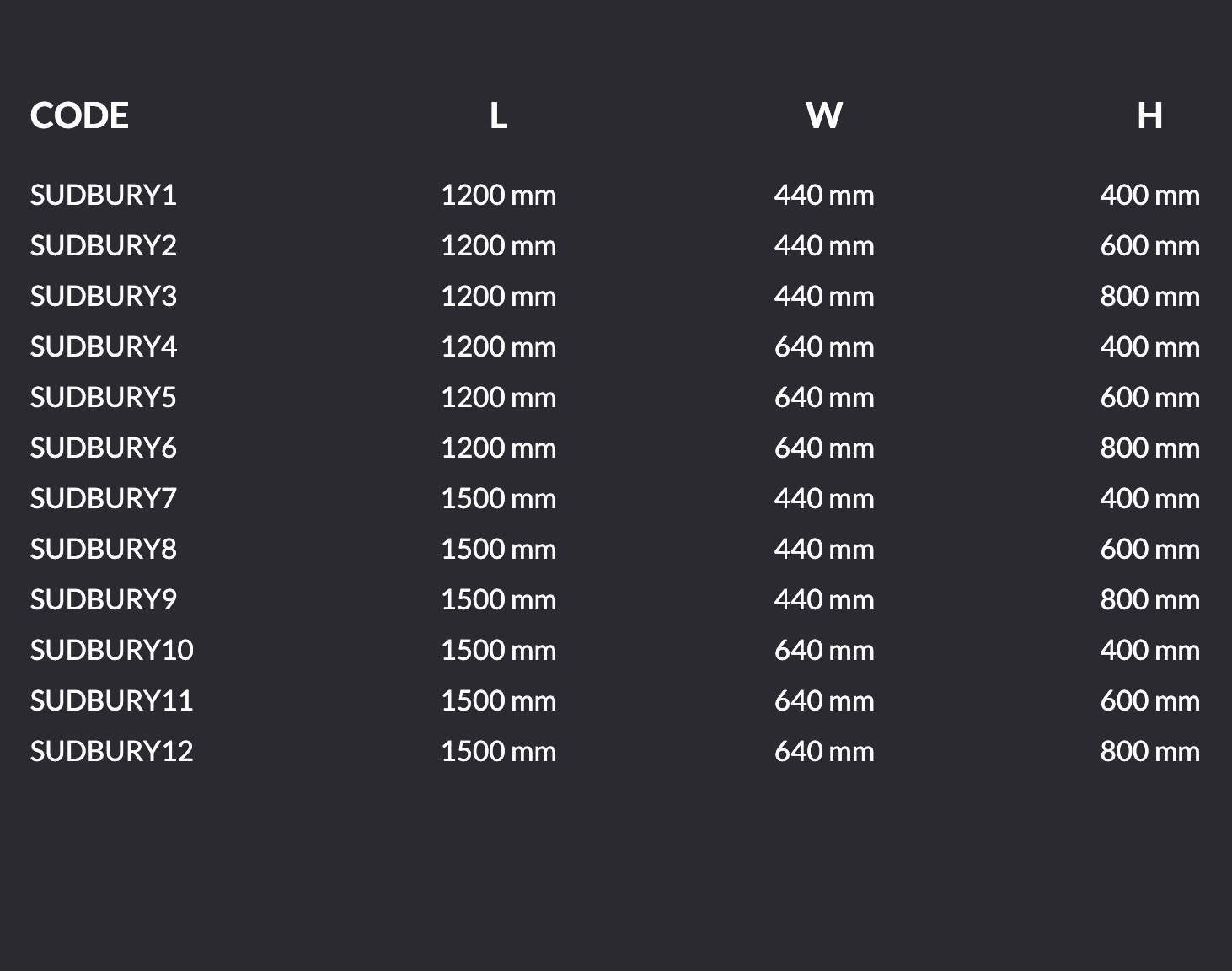Select the SUDBURY2 product code
This screenshot has height=971, width=1232.
103,245
